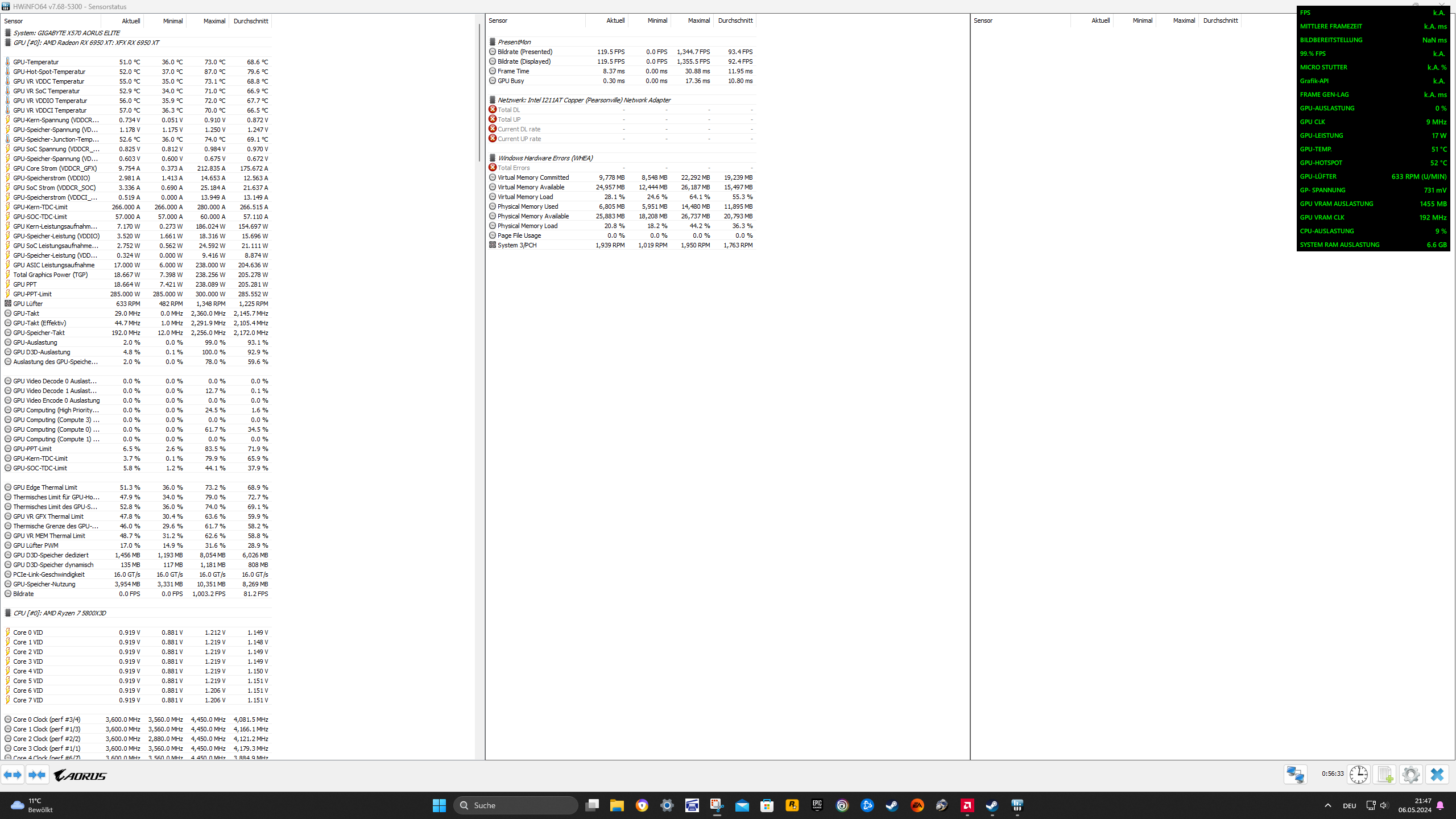
Task: Select the GPU RX 6950 XT group header
Action: (x=86, y=43)
